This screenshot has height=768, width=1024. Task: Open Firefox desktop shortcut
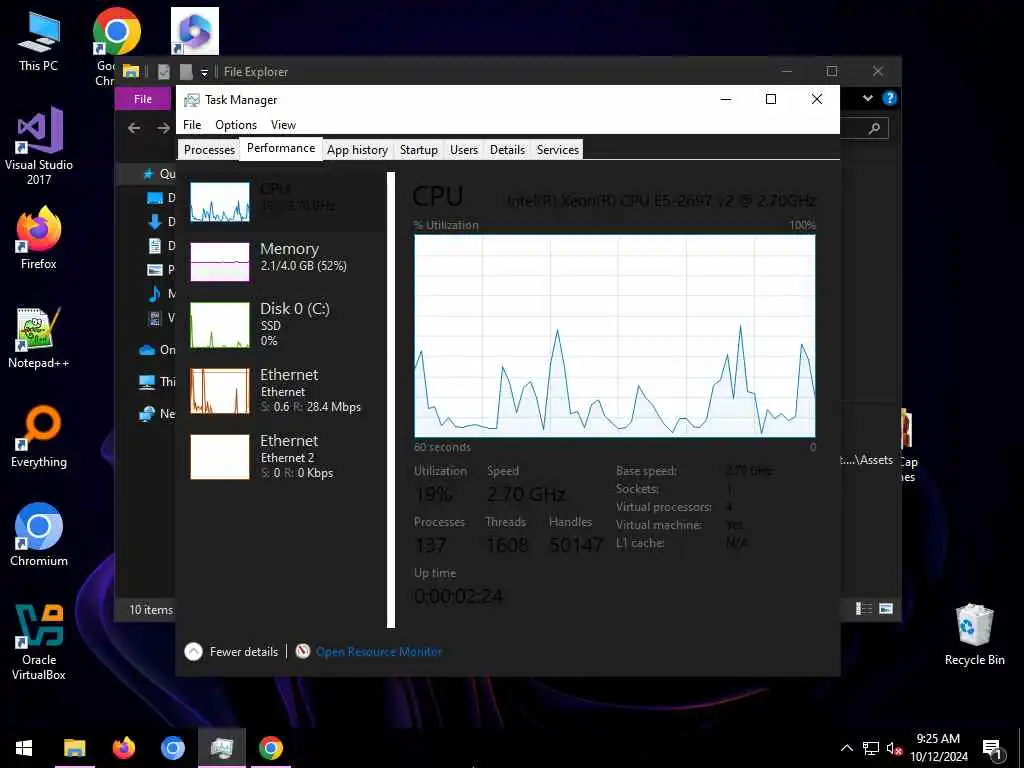pyautogui.click(x=39, y=239)
